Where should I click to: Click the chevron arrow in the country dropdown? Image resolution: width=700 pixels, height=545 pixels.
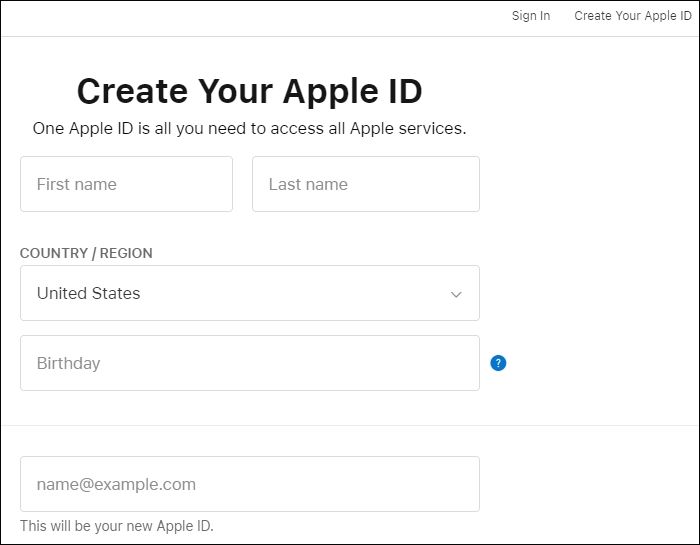click(x=456, y=294)
